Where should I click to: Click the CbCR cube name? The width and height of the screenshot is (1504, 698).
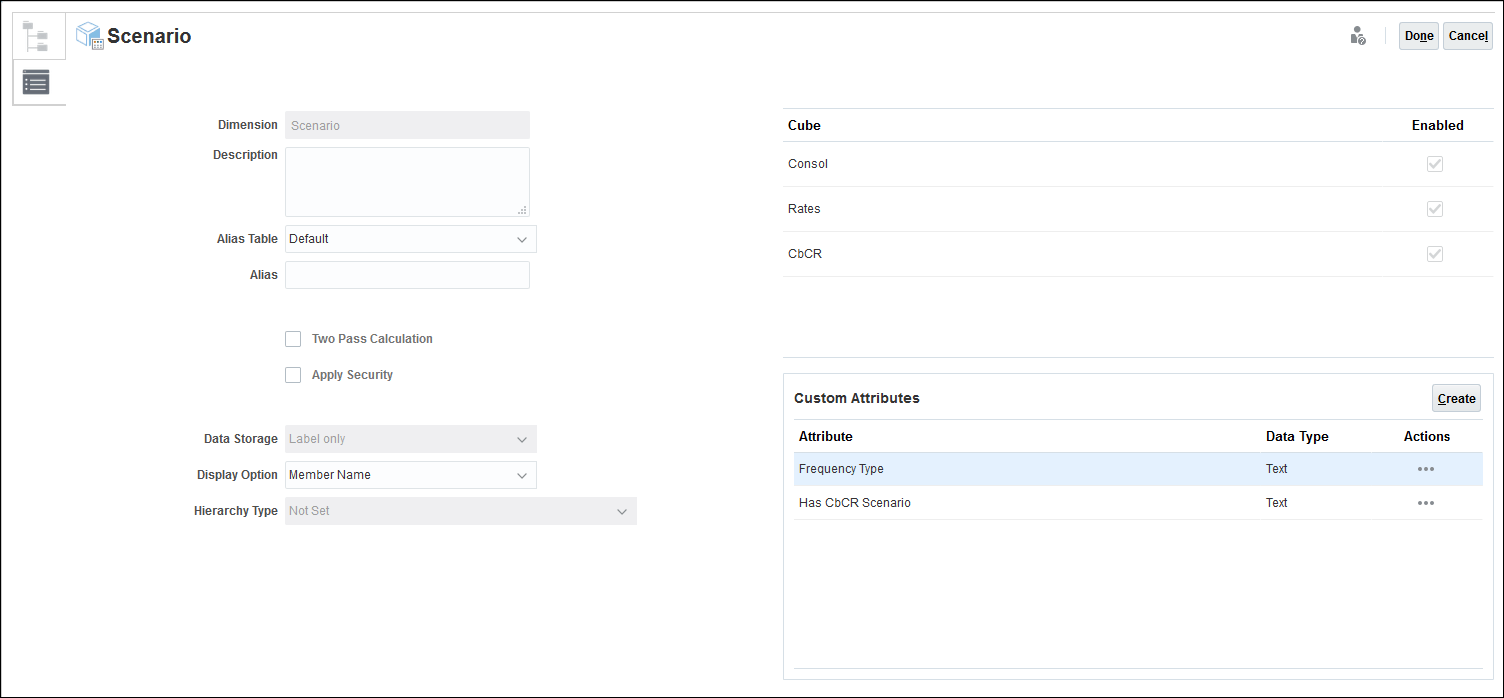coord(805,254)
